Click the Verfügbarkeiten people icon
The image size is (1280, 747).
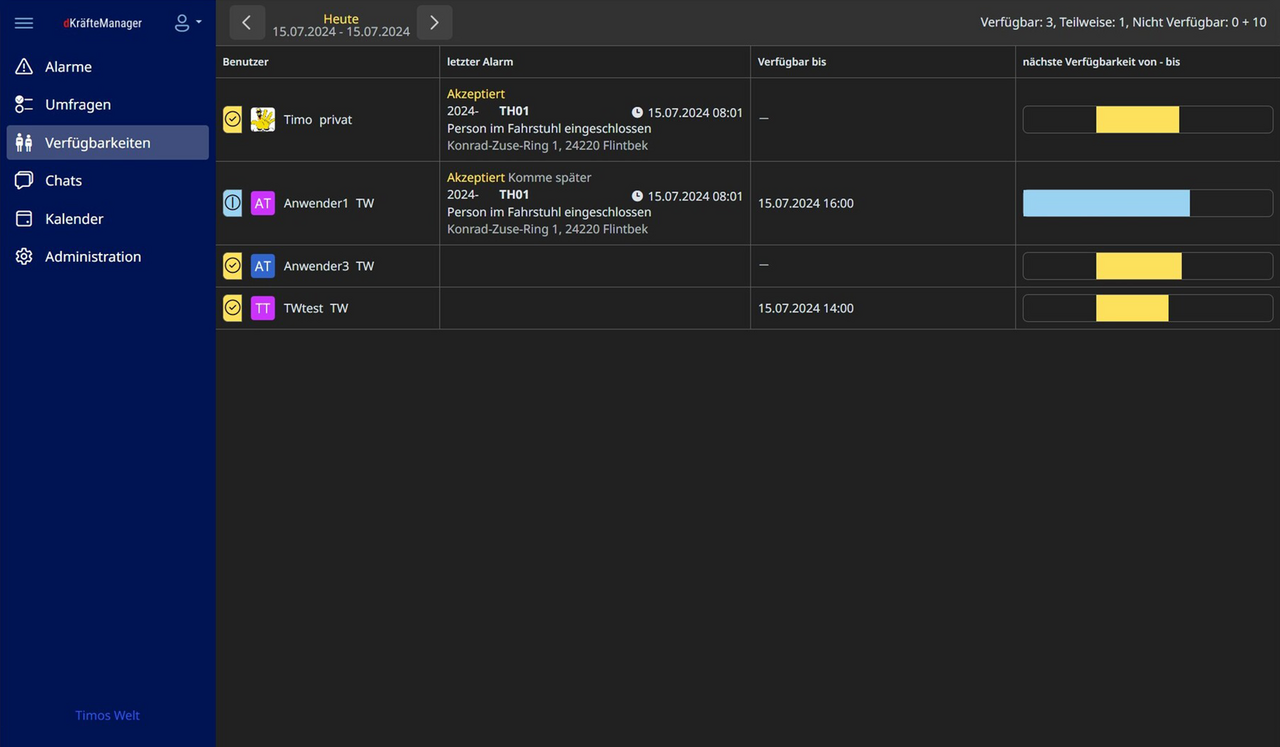coord(24,143)
